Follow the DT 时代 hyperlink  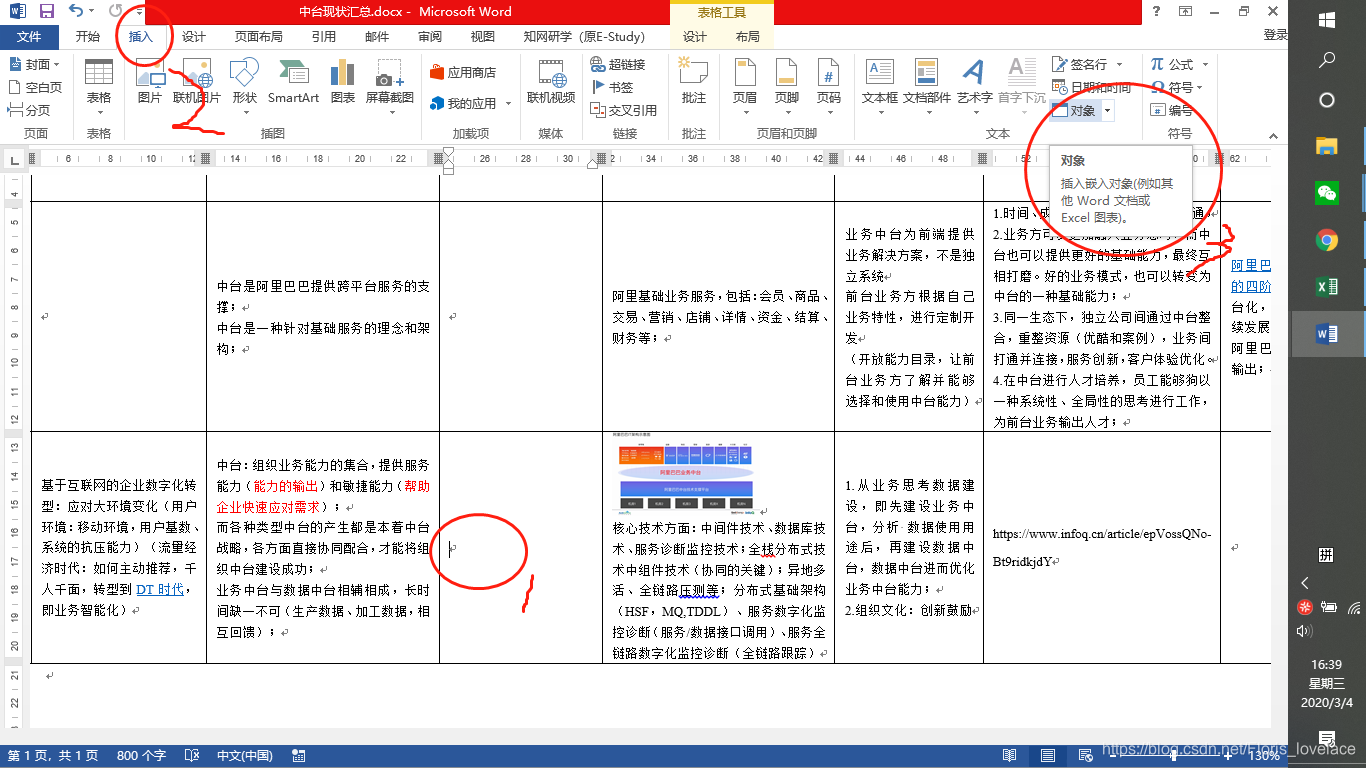[159, 589]
